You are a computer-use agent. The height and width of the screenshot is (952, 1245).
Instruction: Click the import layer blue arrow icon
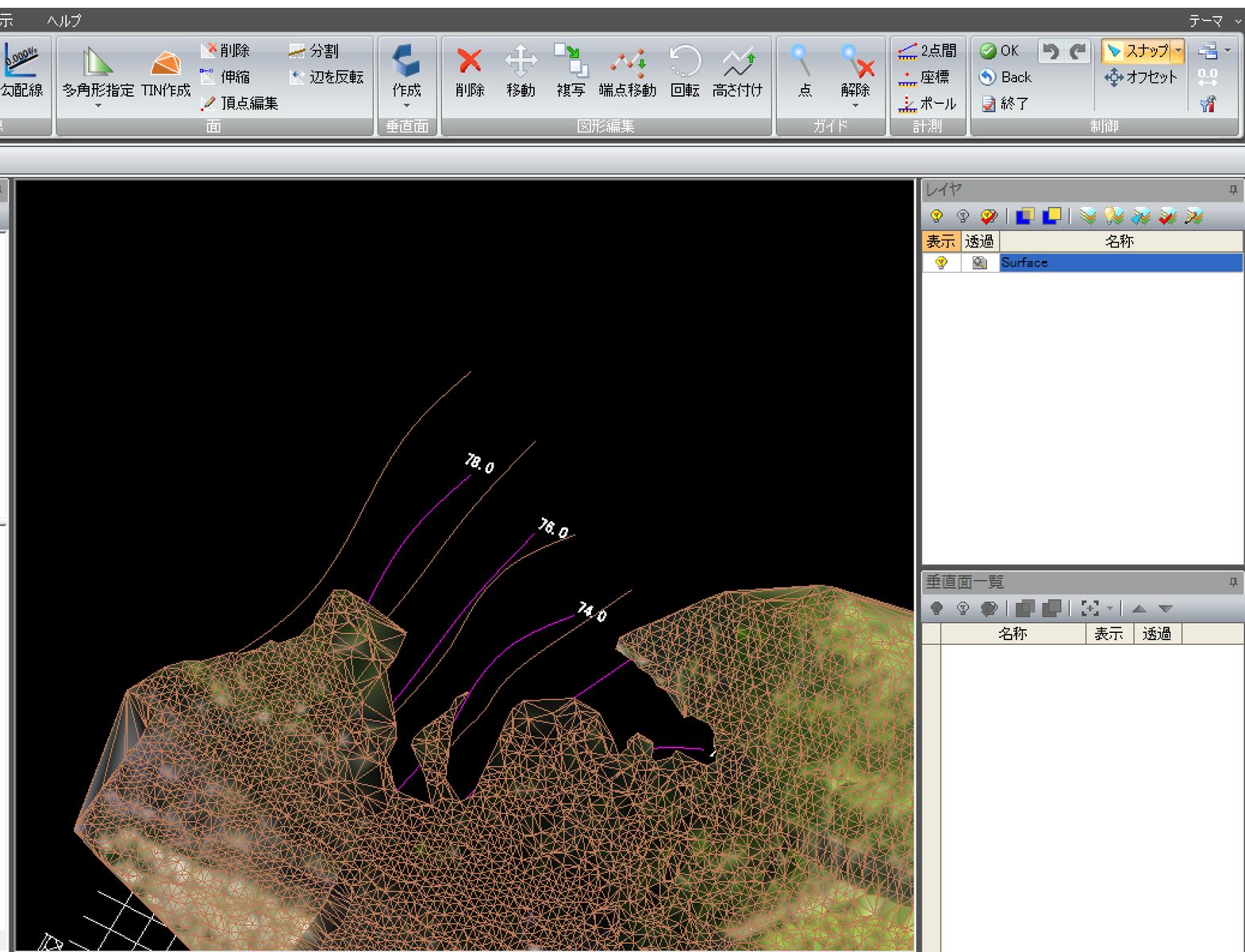click(1141, 216)
